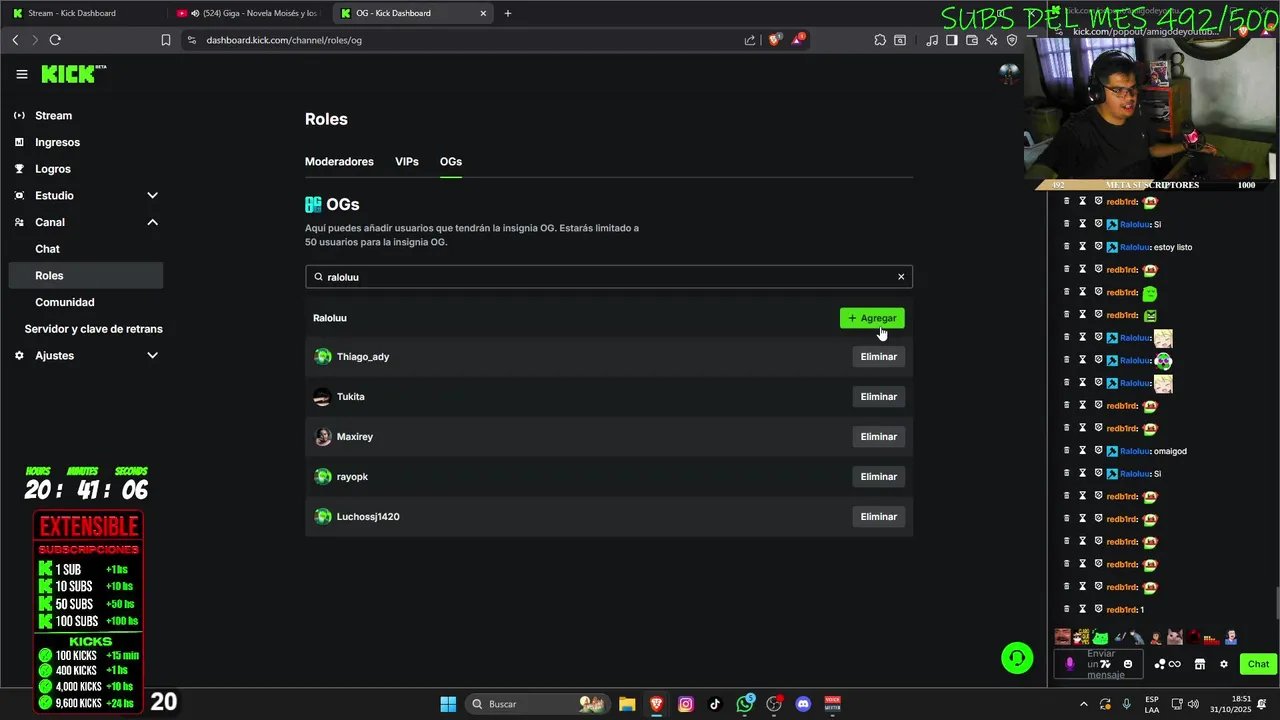Open the emoji picker in chat input
The width and height of the screenshot is (1280, 720).
click(1128, 664)
